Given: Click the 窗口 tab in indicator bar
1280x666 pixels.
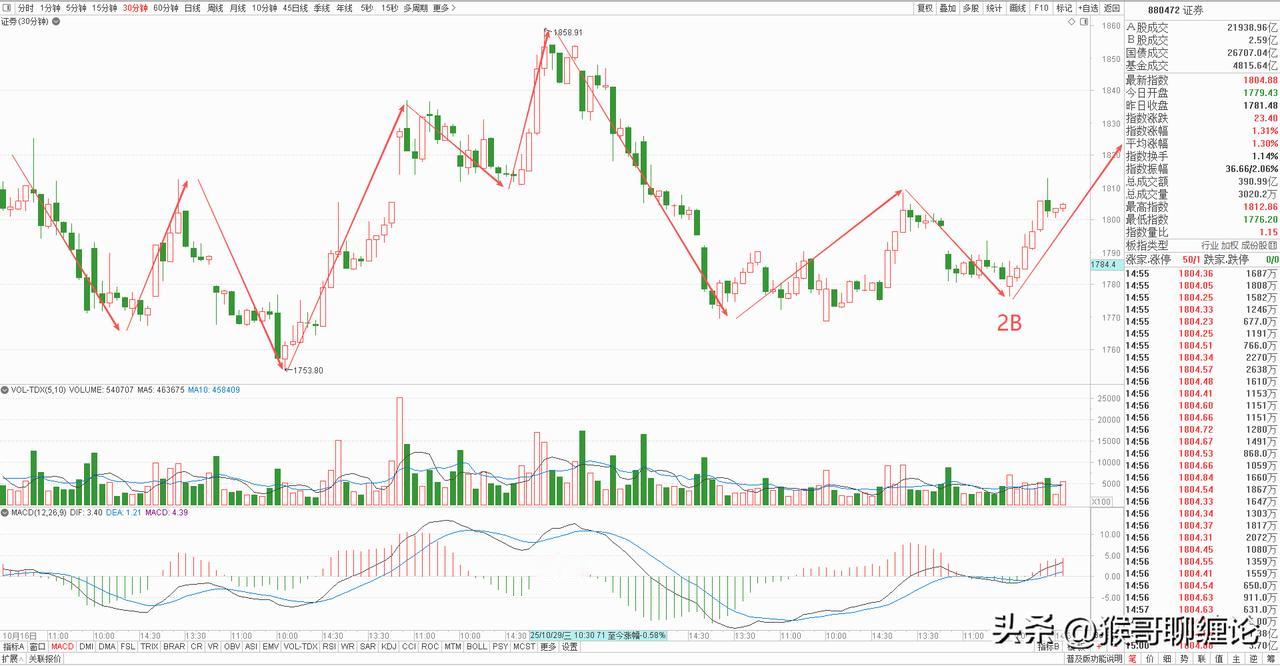Looking at the screenshot, I should pyautogui.click(x=37, y=646).
